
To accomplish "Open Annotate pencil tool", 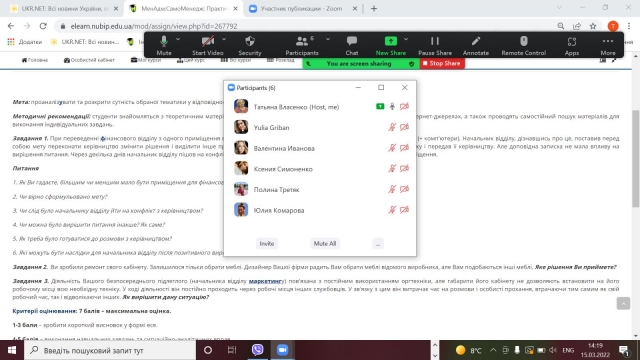I will coord(476,45).
